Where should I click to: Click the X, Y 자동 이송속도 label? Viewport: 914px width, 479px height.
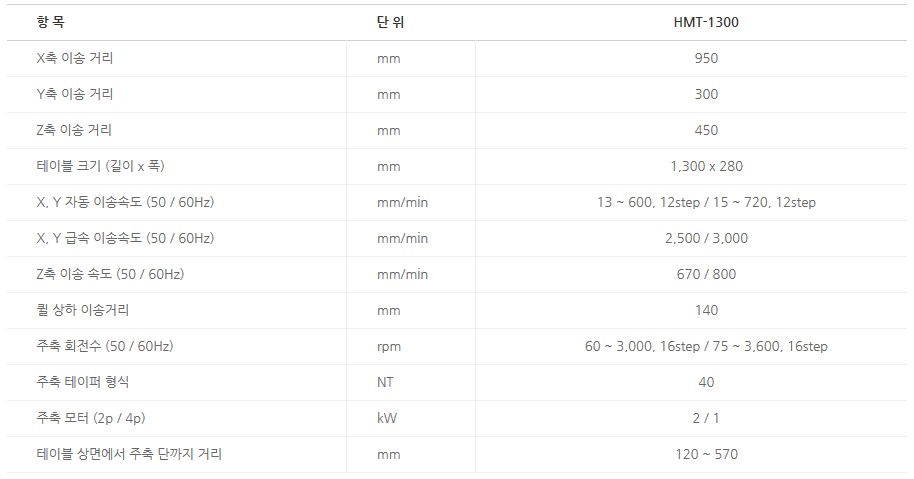pos(125,202)
